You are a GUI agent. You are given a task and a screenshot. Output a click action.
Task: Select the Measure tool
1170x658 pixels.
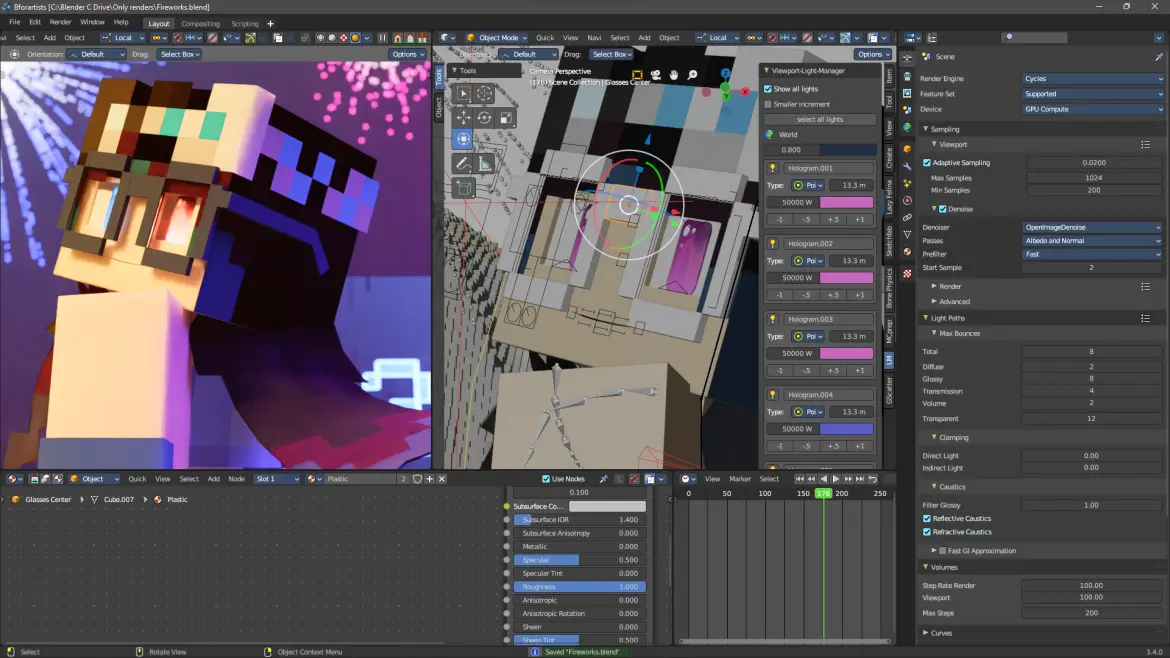[x=483, y=163]
